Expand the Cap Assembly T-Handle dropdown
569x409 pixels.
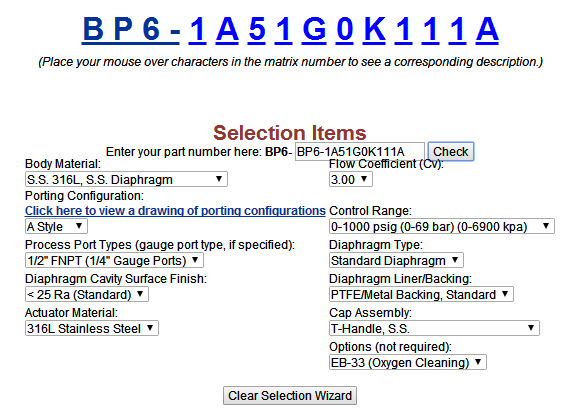[434, 328]
